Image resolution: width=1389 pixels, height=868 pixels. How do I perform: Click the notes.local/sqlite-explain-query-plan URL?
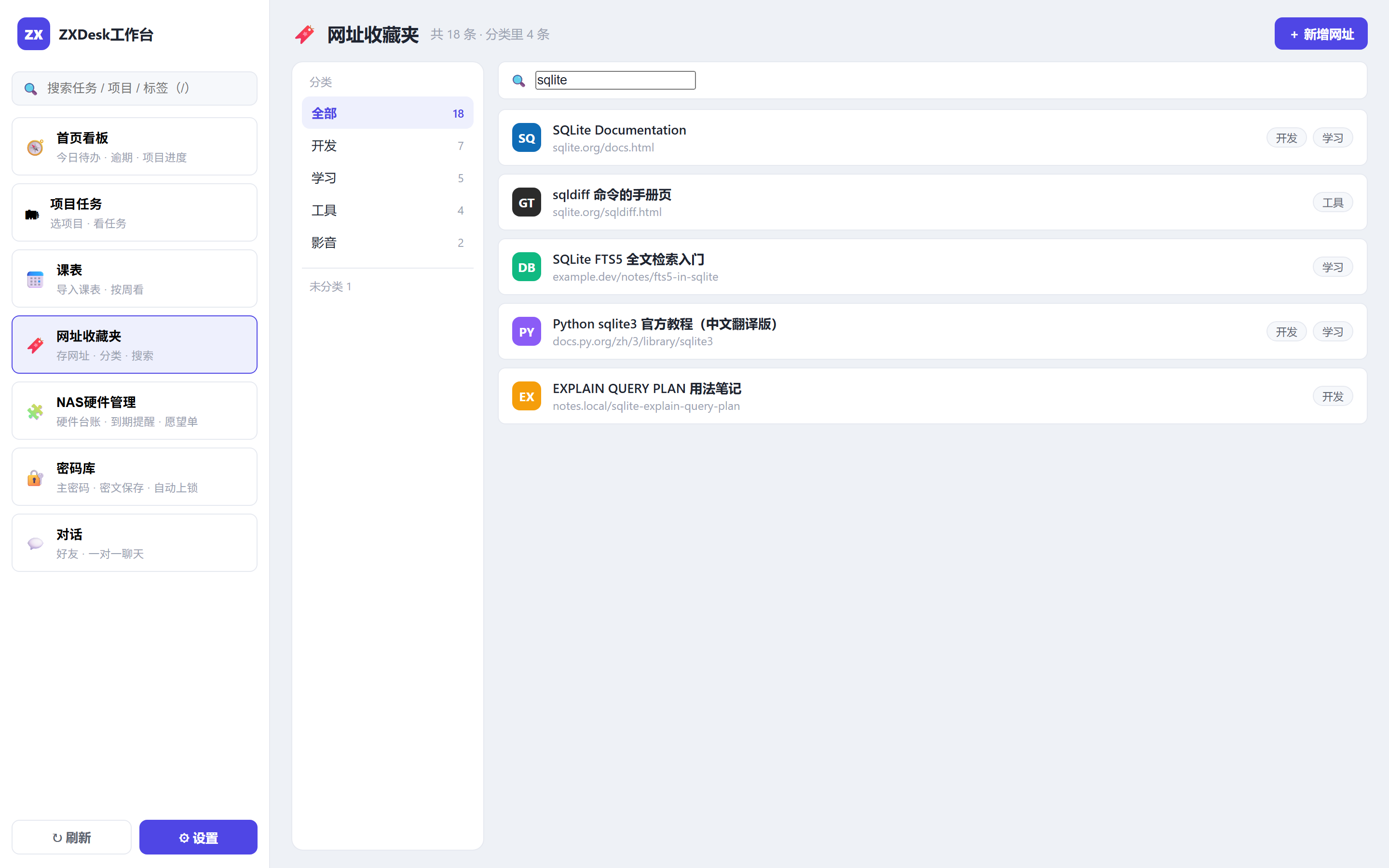point(646,406)
